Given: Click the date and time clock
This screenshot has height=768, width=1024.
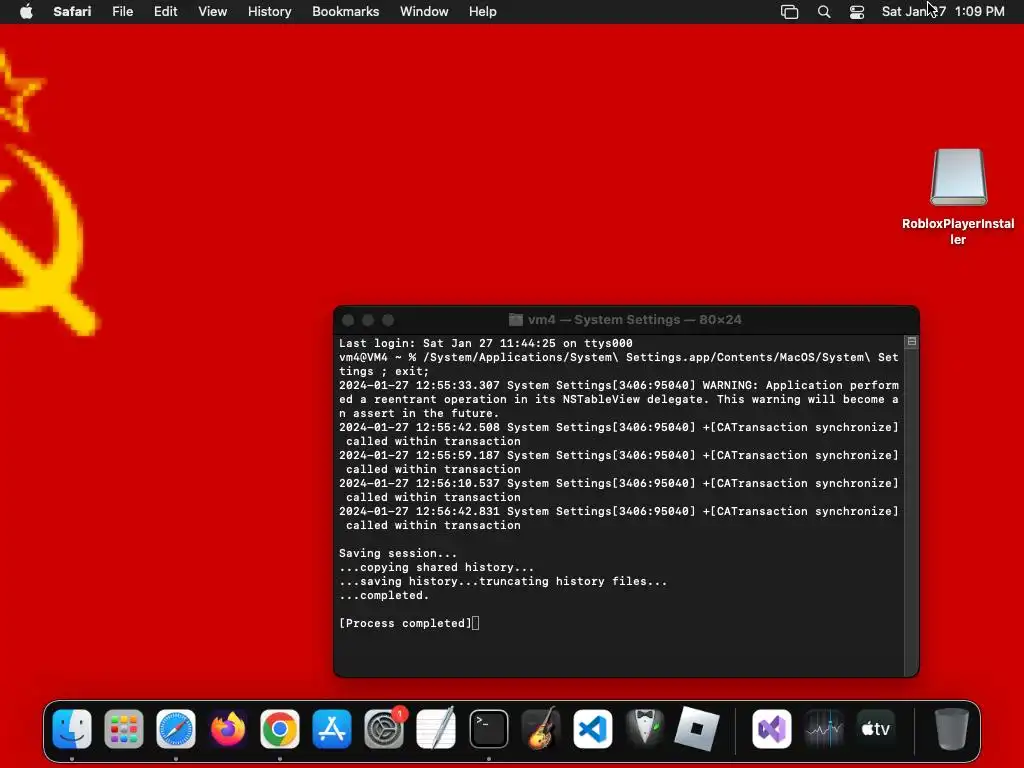Looking at the screenshot, I should (943, 12).
